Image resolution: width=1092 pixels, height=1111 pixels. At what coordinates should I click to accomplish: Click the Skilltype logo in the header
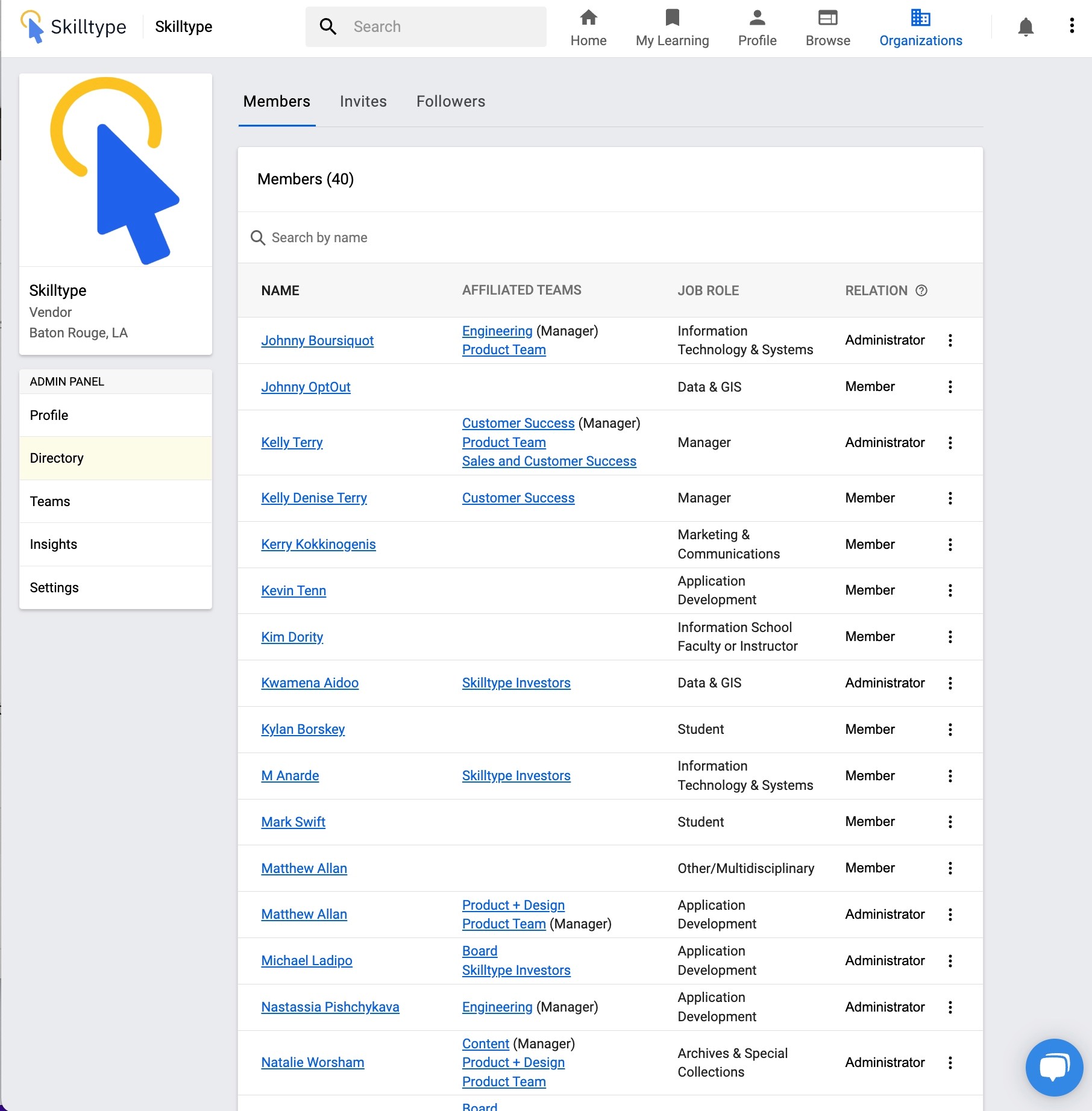tap(73, 27)
